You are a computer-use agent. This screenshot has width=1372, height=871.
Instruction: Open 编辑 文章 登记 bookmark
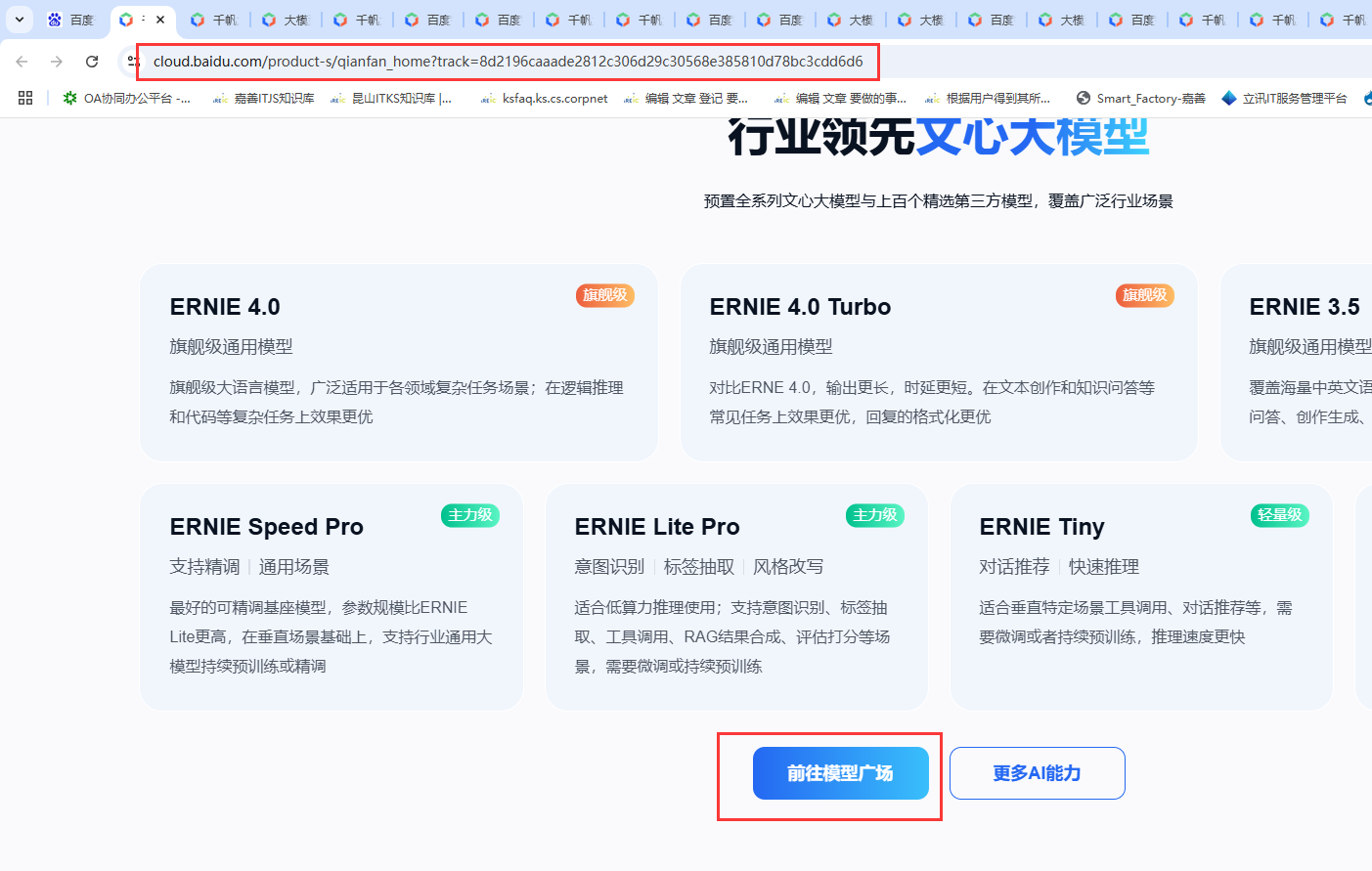[686, 98]
